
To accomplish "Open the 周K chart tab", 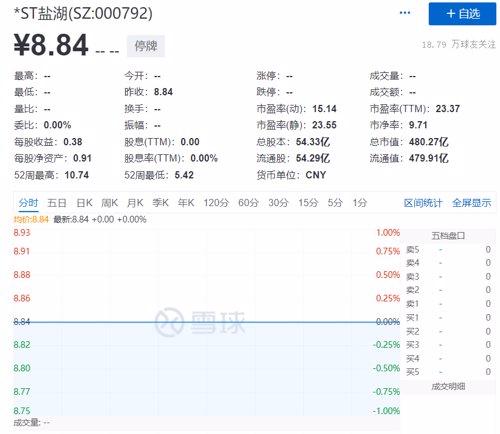I will click(109, 203).
